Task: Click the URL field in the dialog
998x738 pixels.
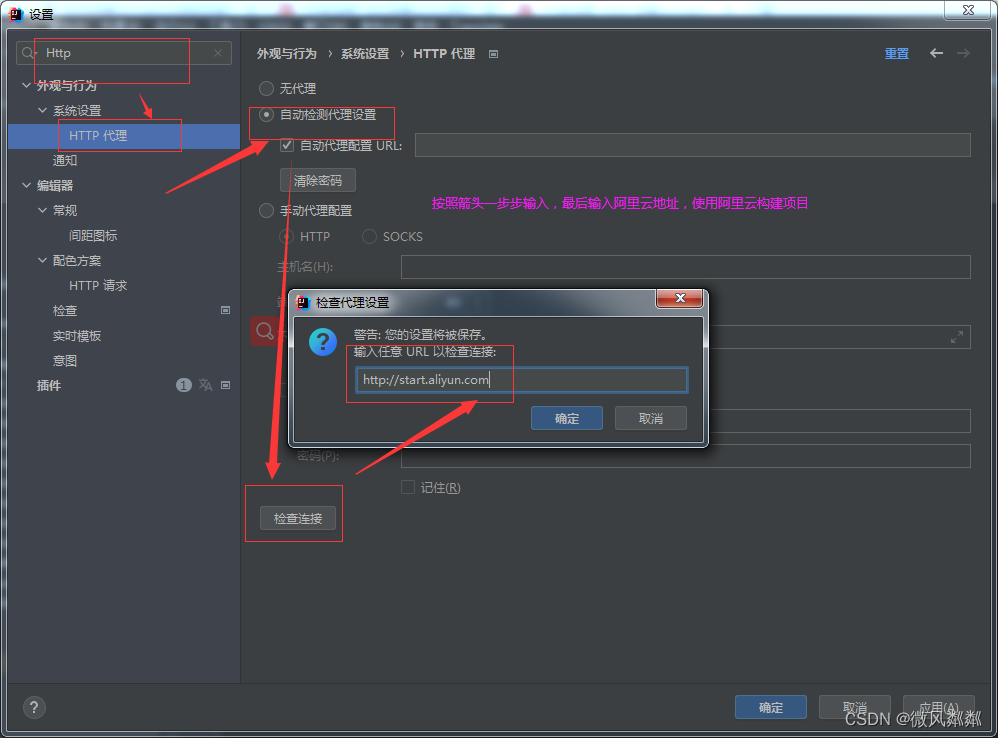Action: point(521,380)
